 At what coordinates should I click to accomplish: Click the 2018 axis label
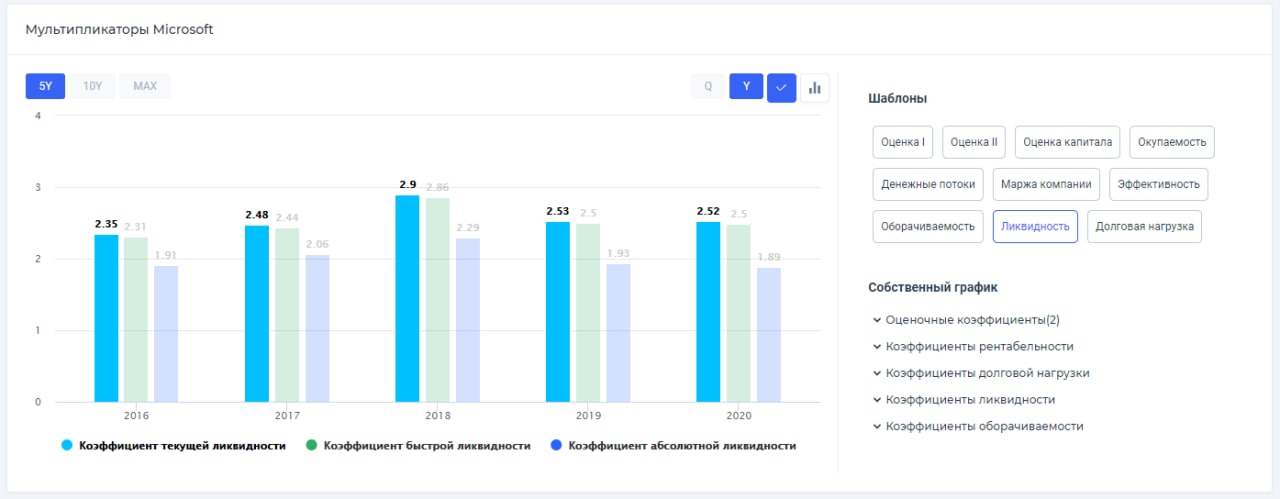tap(437, 414)
